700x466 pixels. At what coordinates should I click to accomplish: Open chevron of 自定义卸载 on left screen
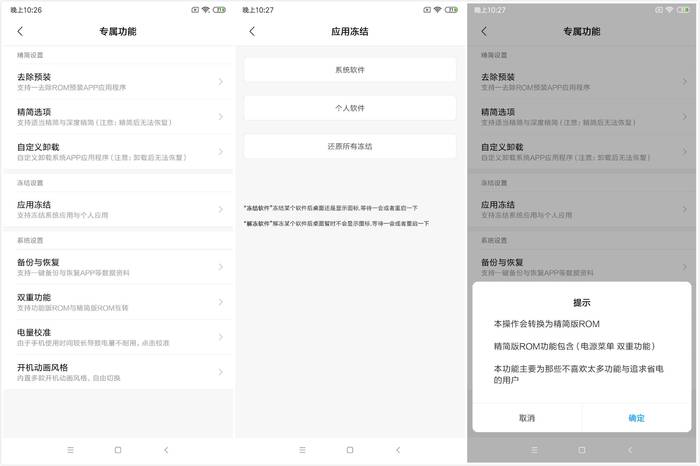(x=221, y=152)
